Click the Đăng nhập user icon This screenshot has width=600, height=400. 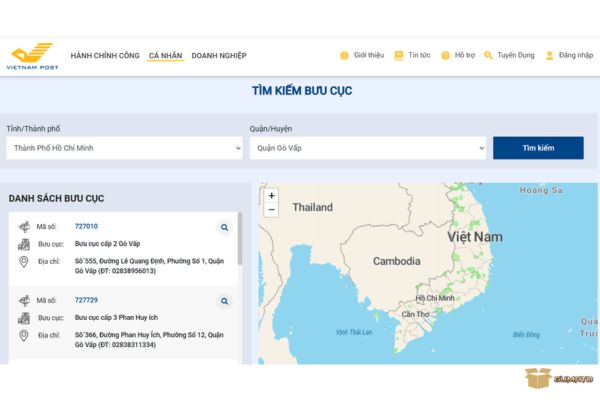click(549, 56)
